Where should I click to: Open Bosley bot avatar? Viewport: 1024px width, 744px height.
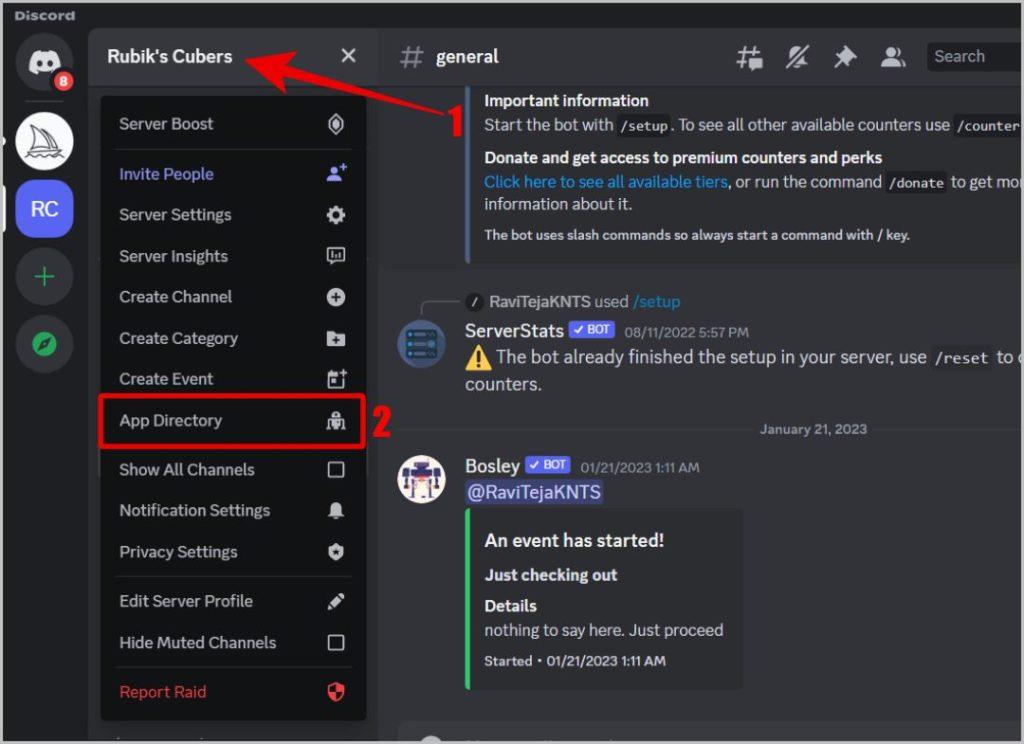[422, 479]
